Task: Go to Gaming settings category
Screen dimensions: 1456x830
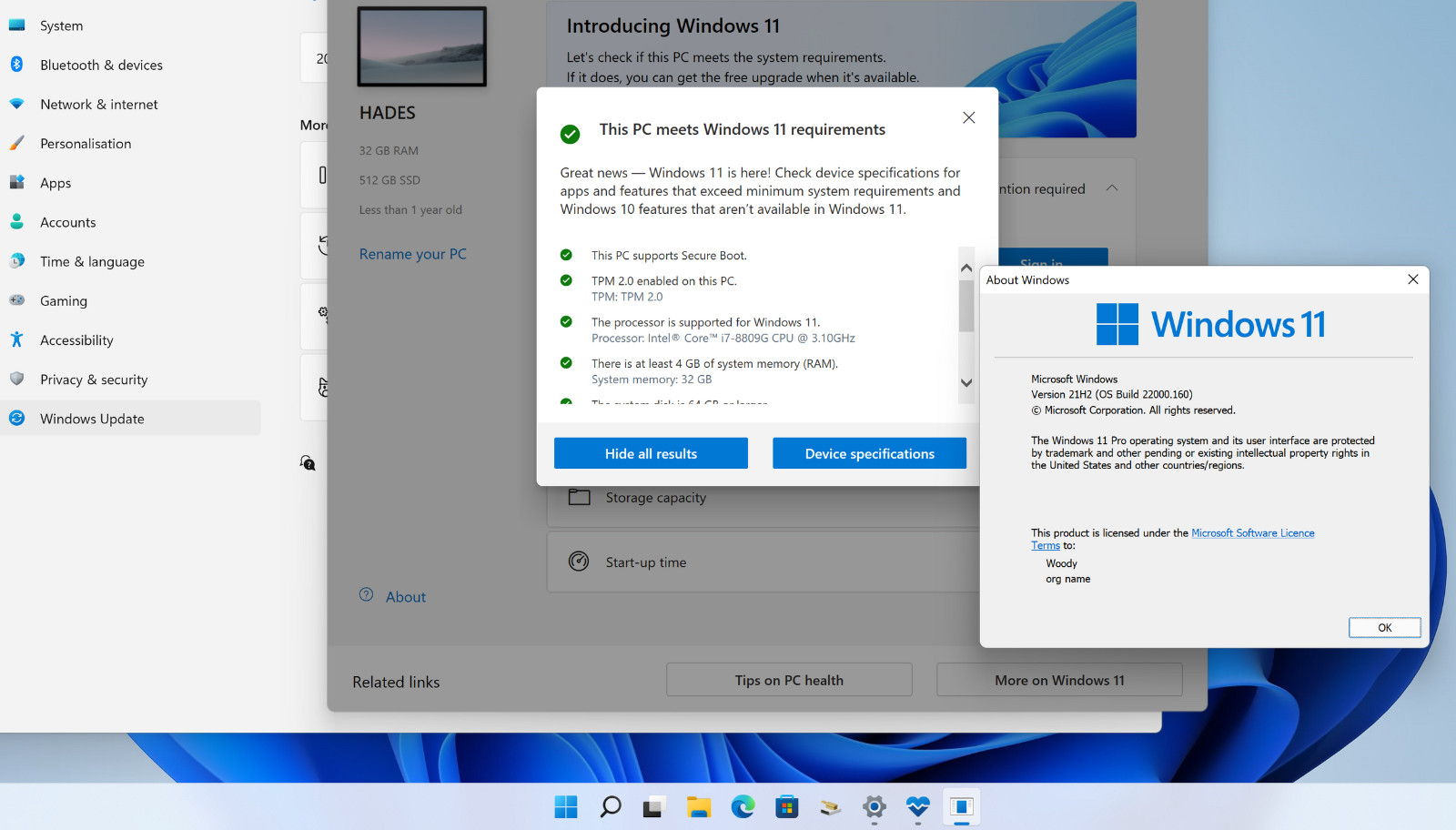Action: [64, 301]
